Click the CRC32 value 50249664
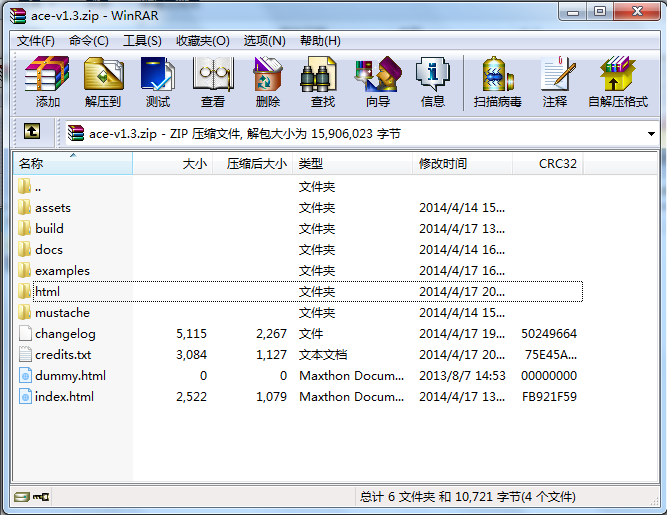The image size is (667, 515). (549, 333)
